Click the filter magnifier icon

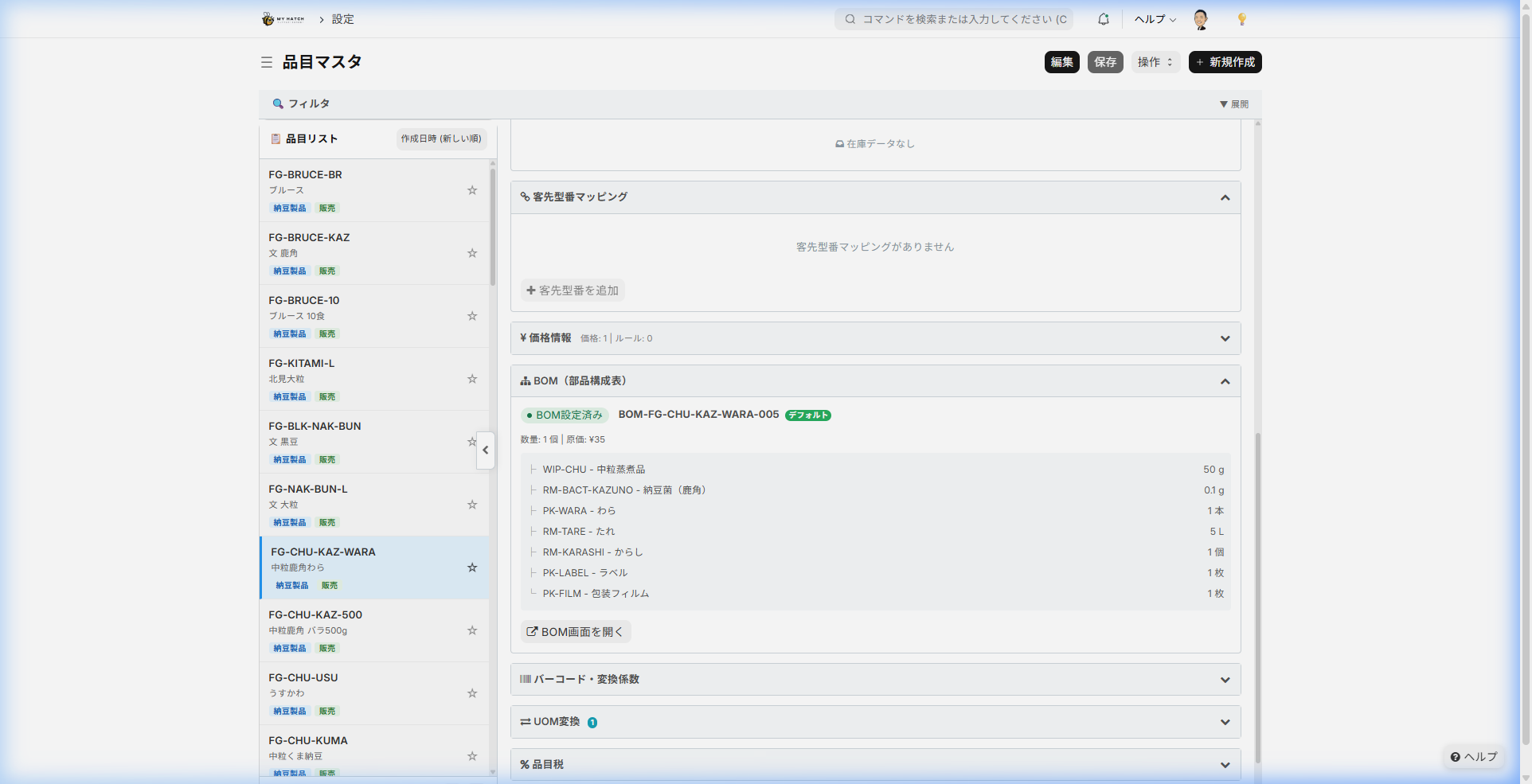click(278, 104)
